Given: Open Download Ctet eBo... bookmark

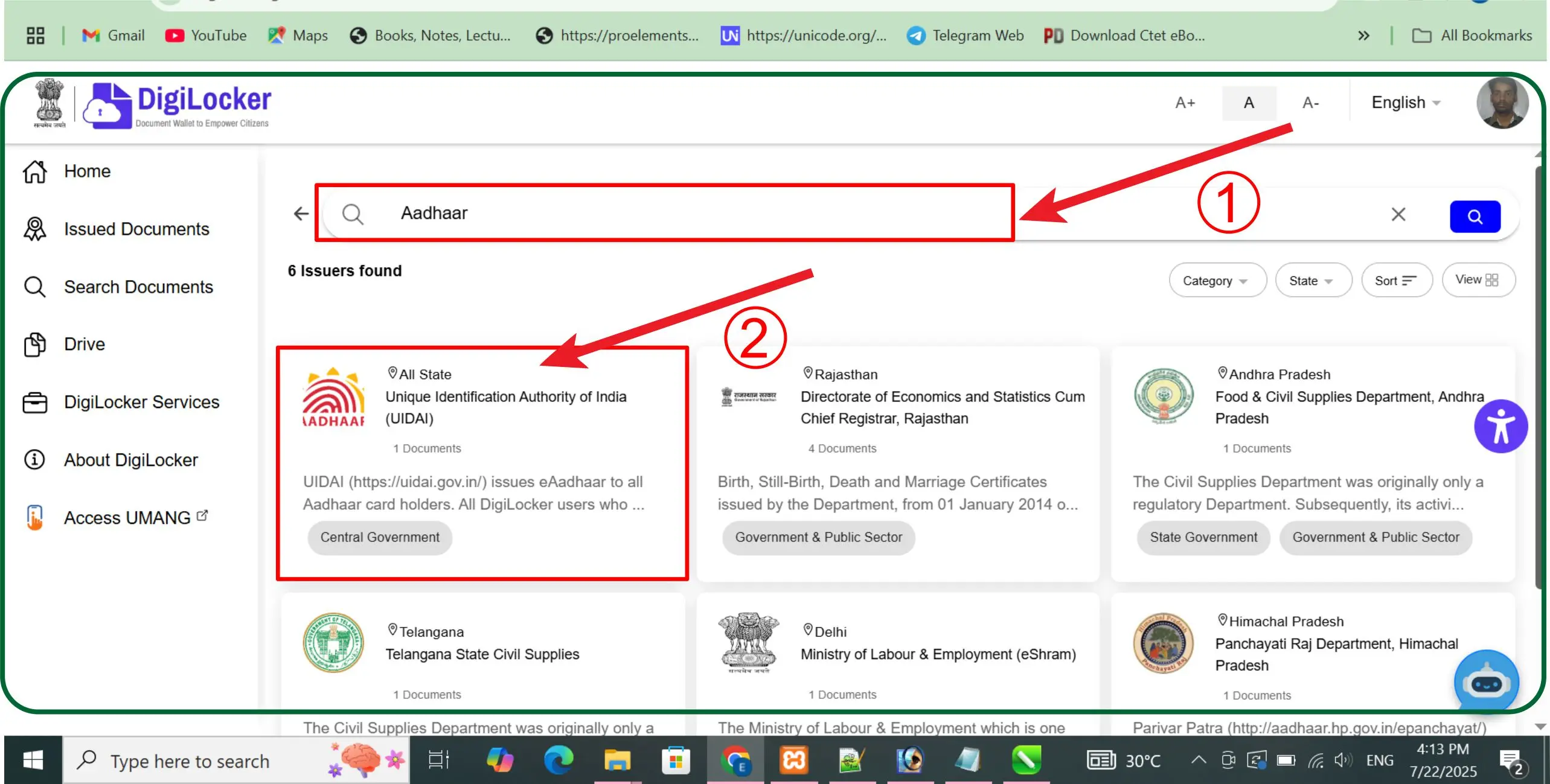Looking at the screenshot, I should coord(1124,36).
